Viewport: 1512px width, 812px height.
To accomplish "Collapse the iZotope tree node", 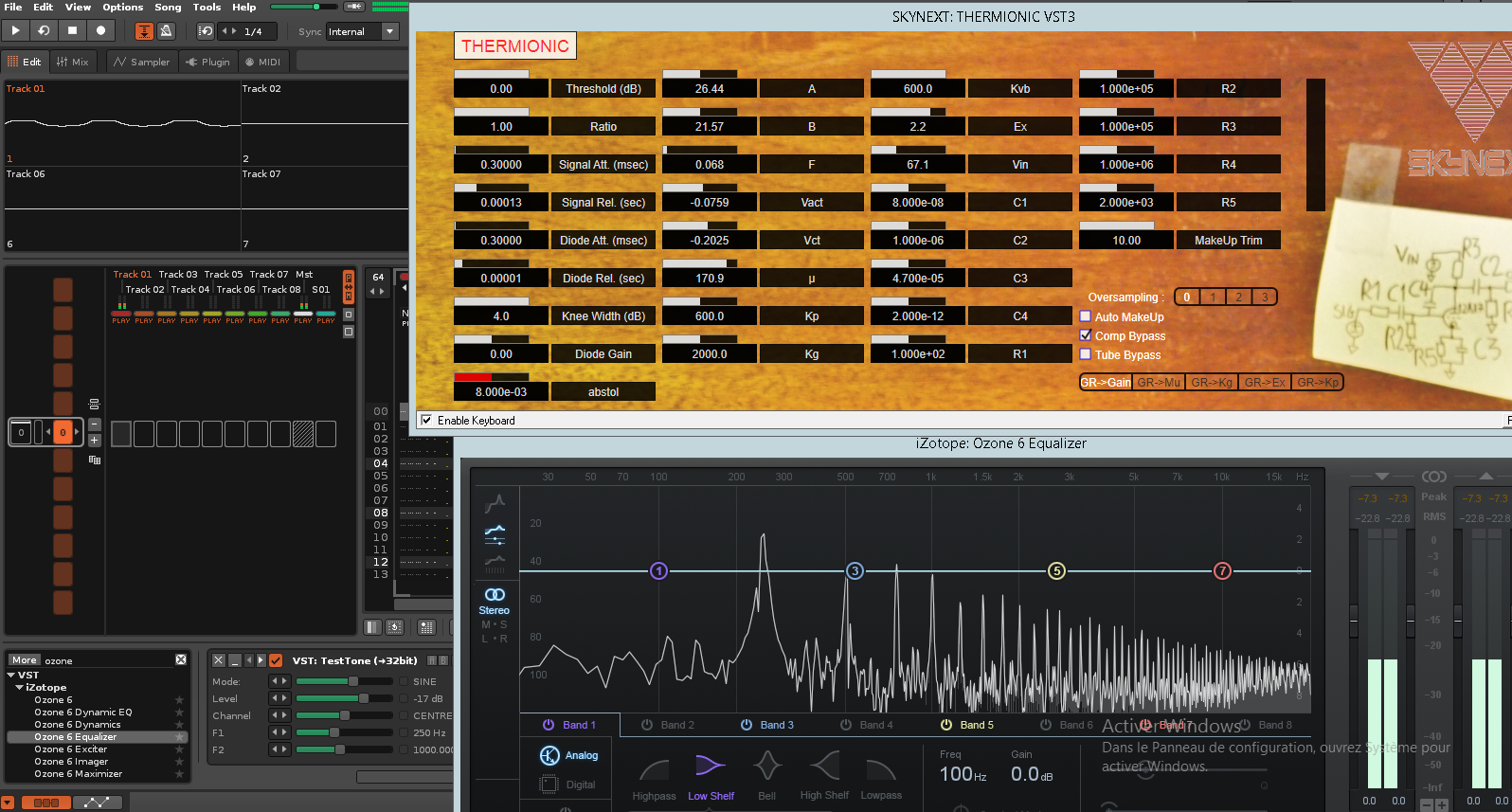I will pos(19,687).
